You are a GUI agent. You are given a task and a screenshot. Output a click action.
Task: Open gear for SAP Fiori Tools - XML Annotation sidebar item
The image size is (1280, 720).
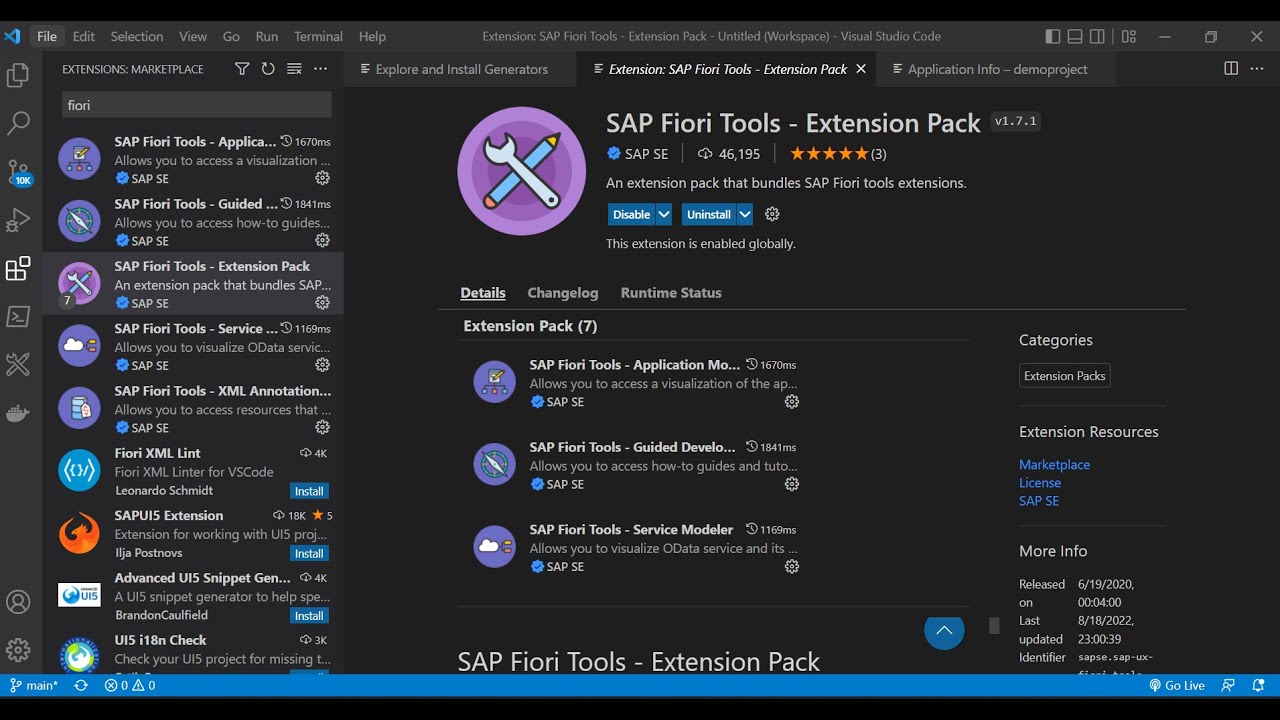[x=322, y=427]
